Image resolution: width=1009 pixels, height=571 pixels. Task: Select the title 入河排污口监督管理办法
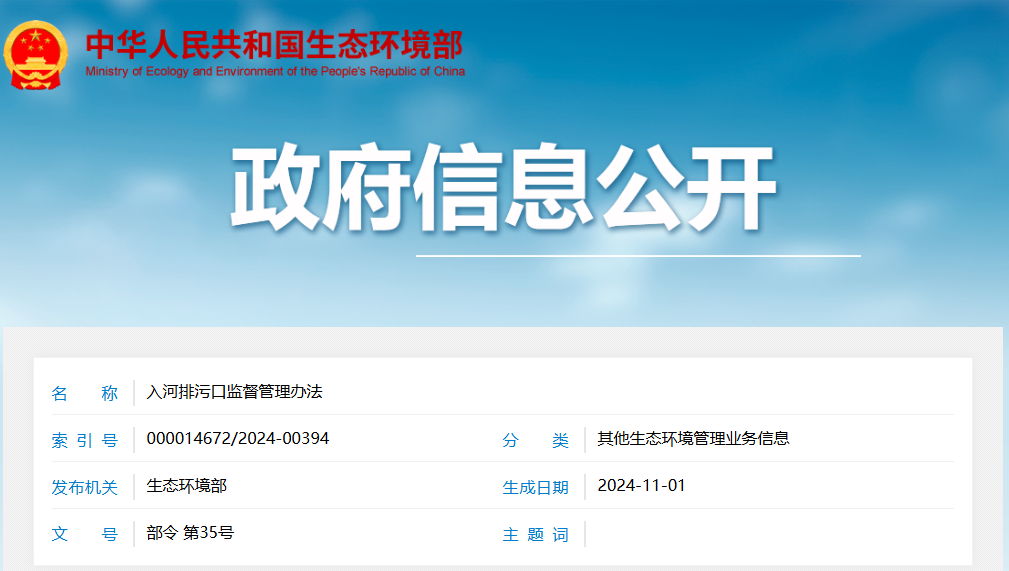tap(234, 391)
